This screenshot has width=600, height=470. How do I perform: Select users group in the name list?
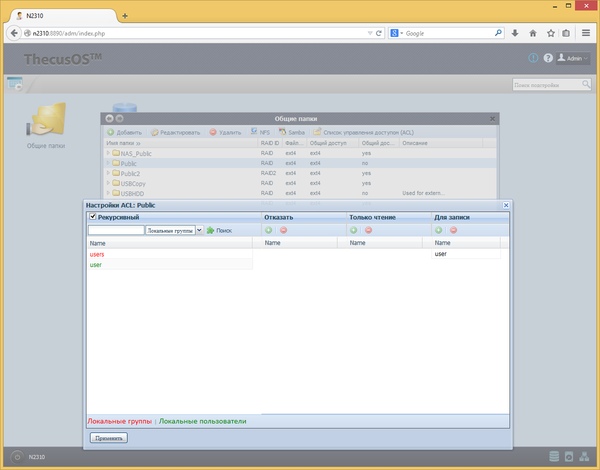97,254
